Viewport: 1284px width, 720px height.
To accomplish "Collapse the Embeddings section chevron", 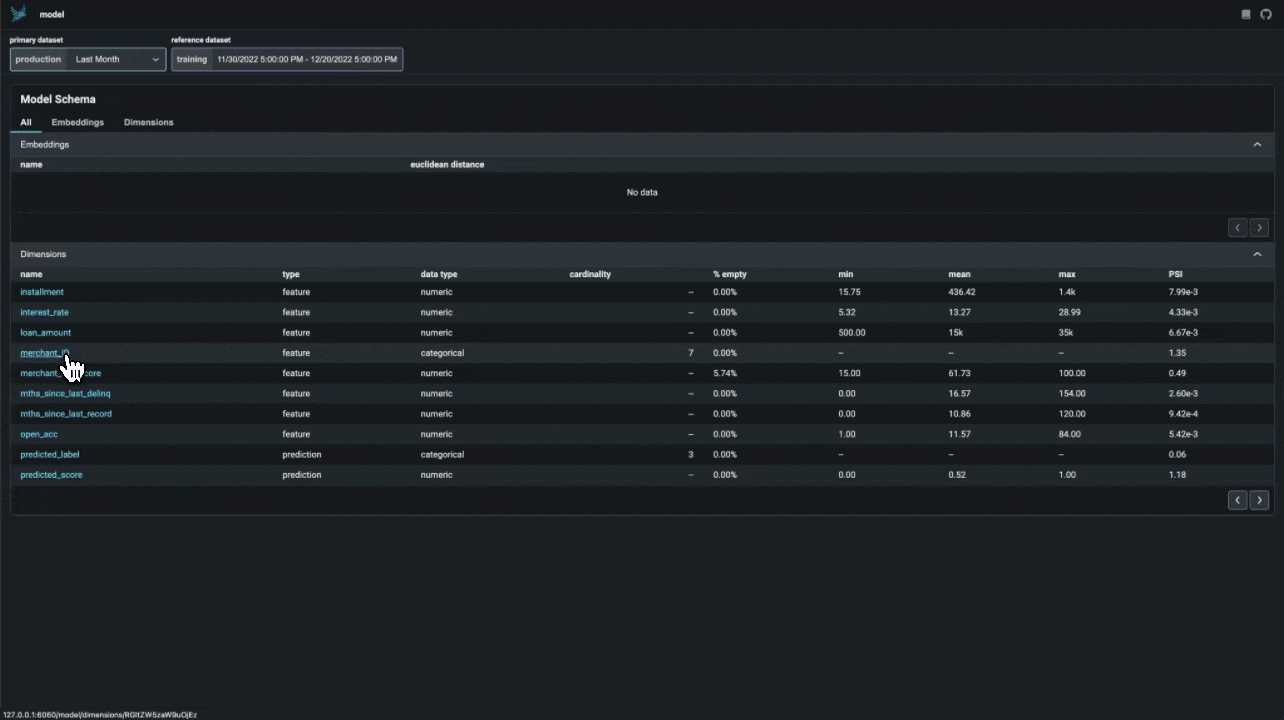I will tap(1257, 144).
